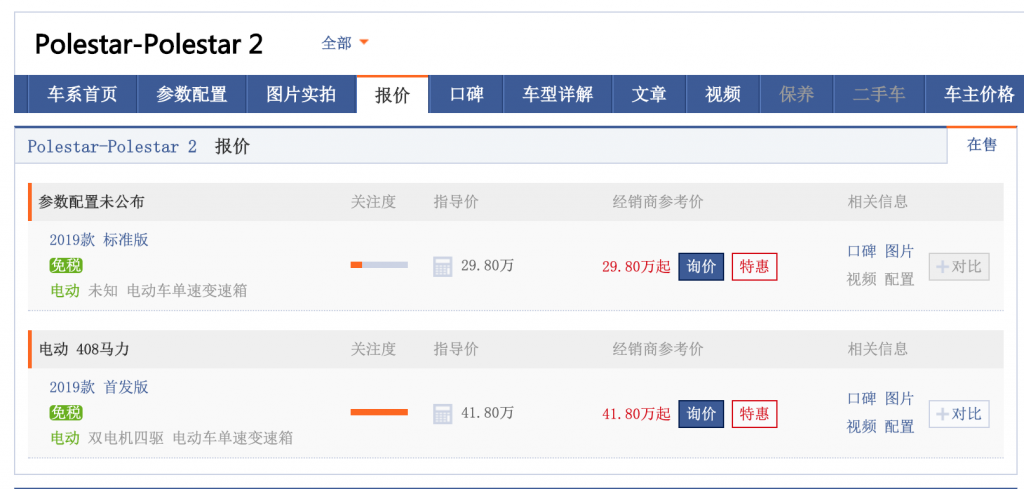Click the green 免税 badge under 标准版
The width and height of the screenshot is (1024, 489).
[66, 265]
